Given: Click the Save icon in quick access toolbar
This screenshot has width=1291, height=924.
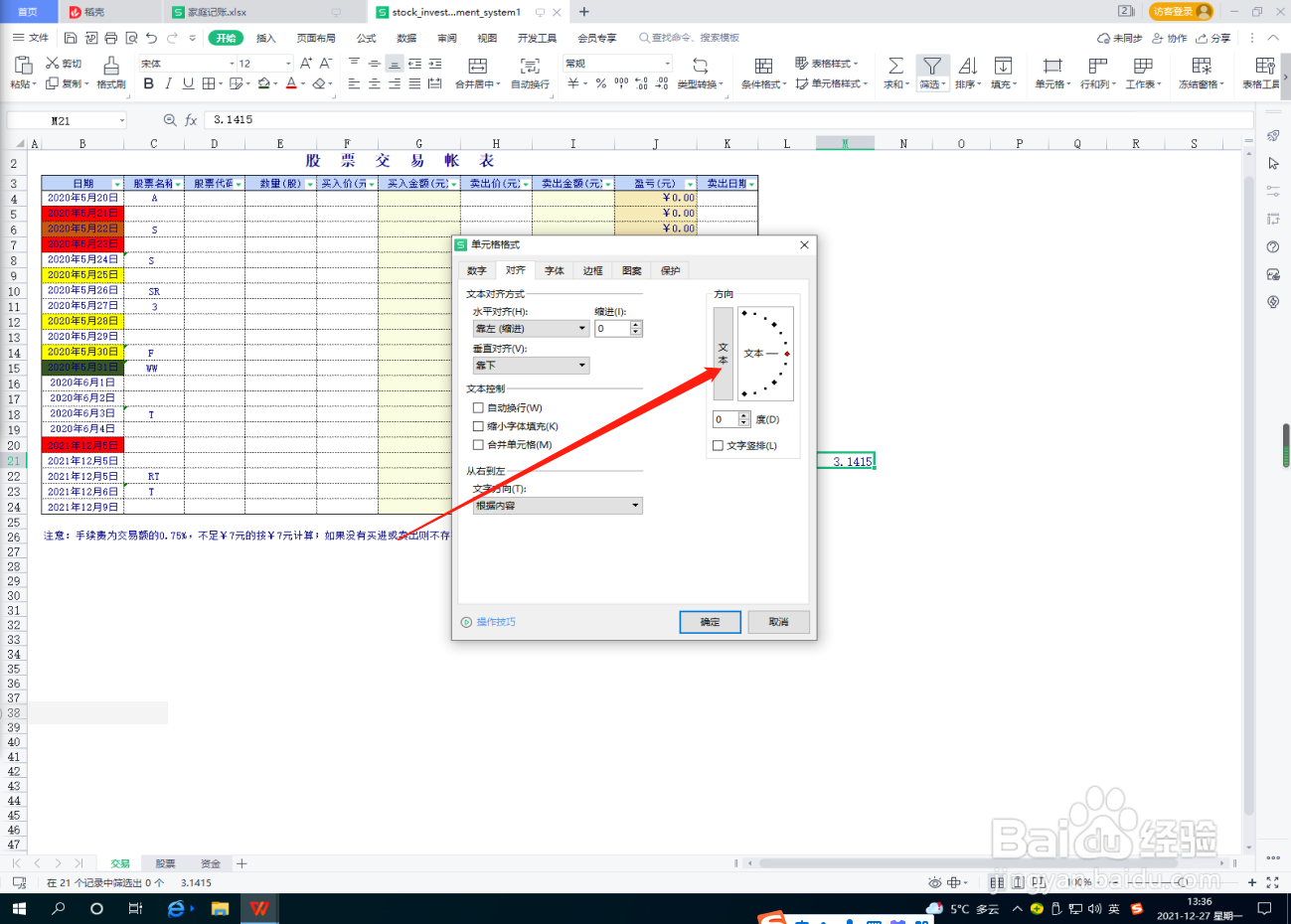Looking at the screenshot, I should click(x=71, y=38).
